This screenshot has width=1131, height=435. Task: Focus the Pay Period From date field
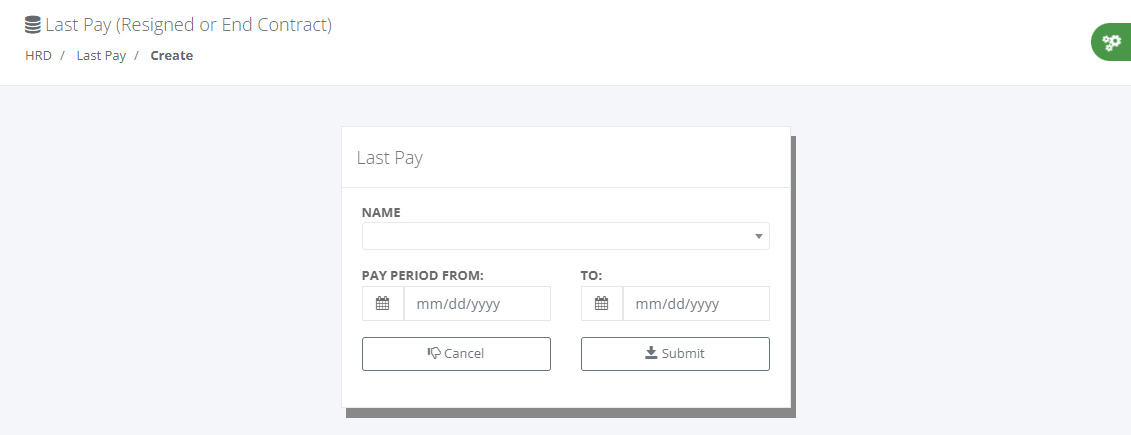pyautogui.click(x=476, y=304)
